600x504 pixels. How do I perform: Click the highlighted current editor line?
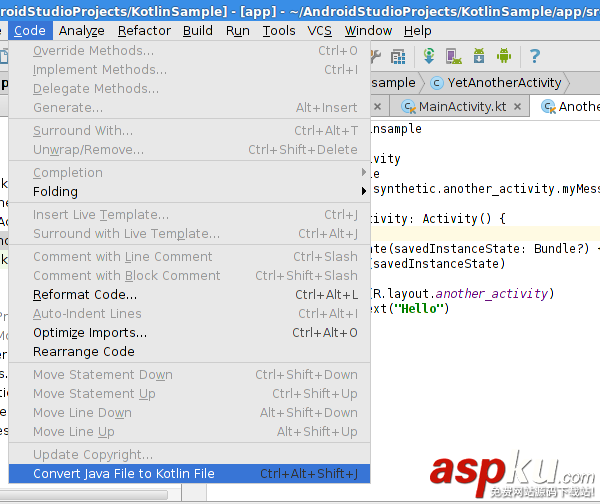[485, 233]
